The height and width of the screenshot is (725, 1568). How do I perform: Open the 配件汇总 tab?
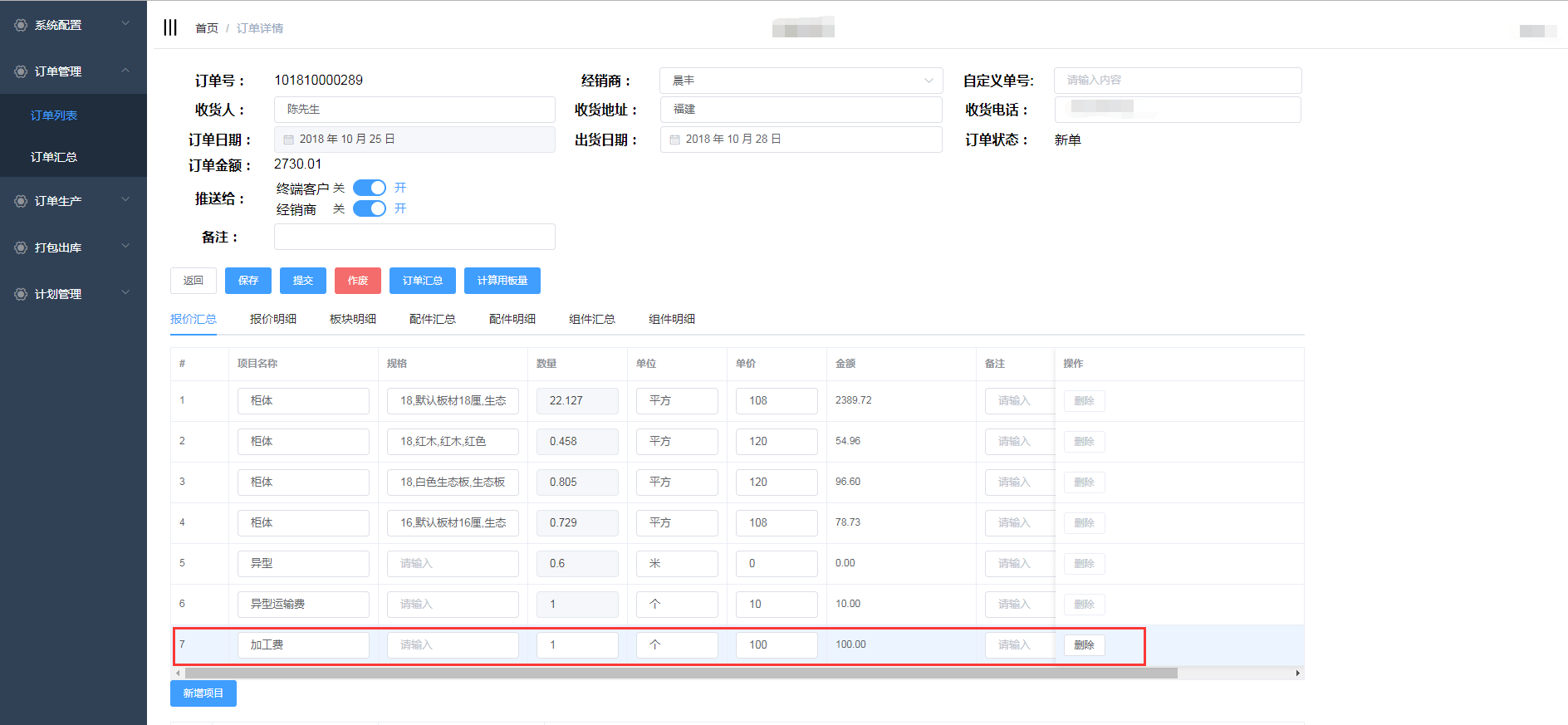click(432, 319)
